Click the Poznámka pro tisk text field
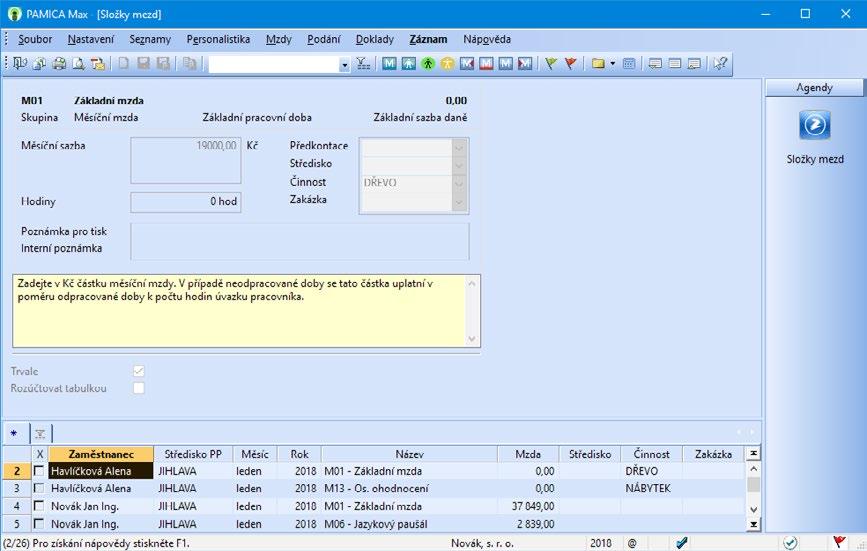 (300, 233)
